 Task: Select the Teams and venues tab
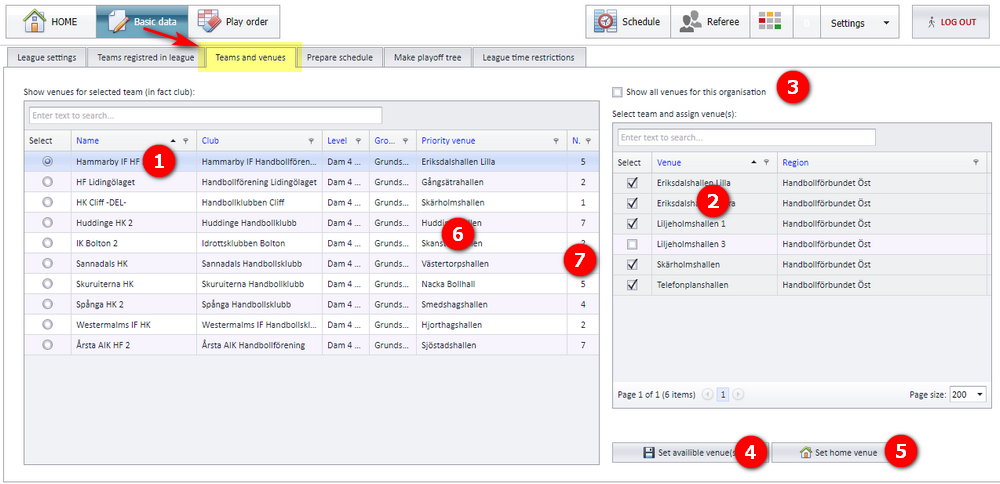(251, 57)
